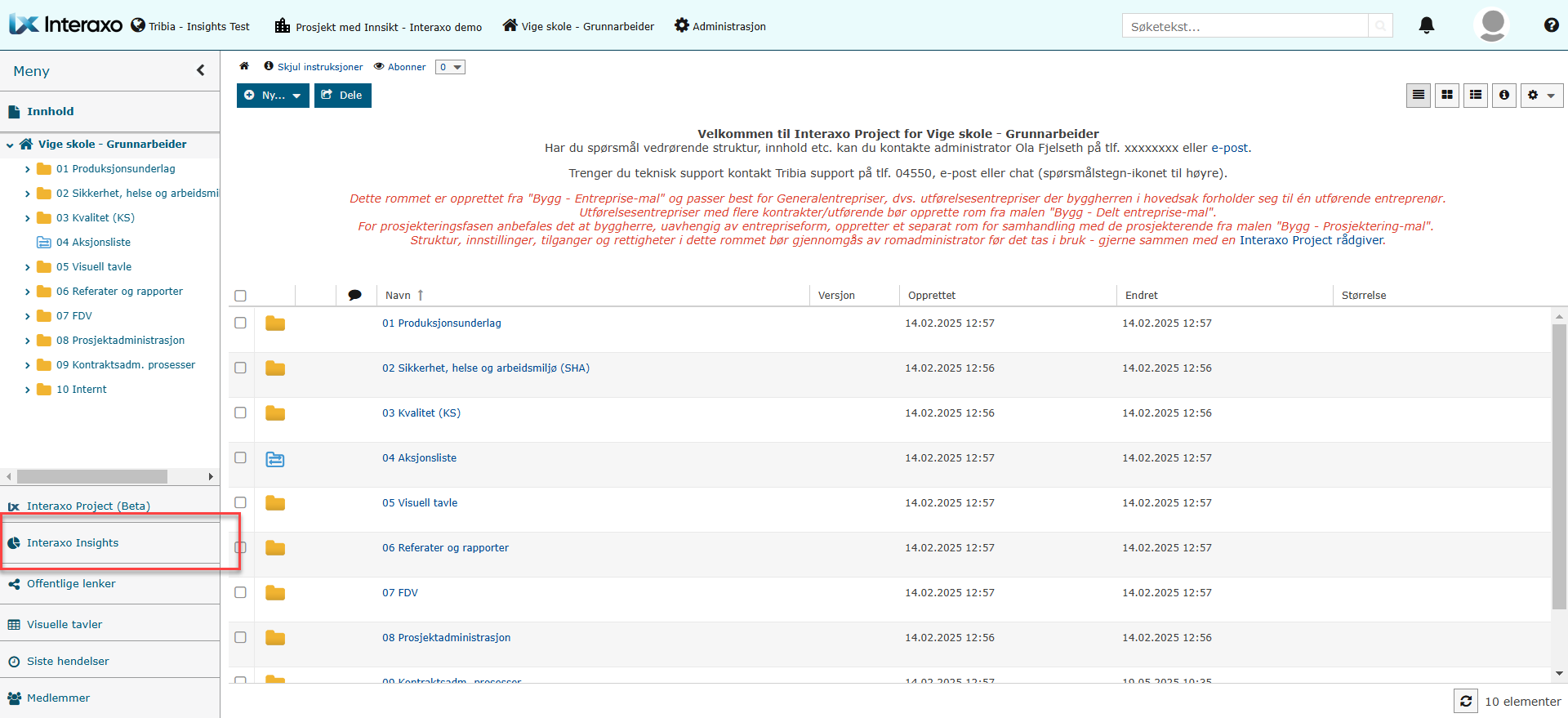Check the 01 Produksjonsunderlag row
The image size is (1568, 718).
[240, 323]
